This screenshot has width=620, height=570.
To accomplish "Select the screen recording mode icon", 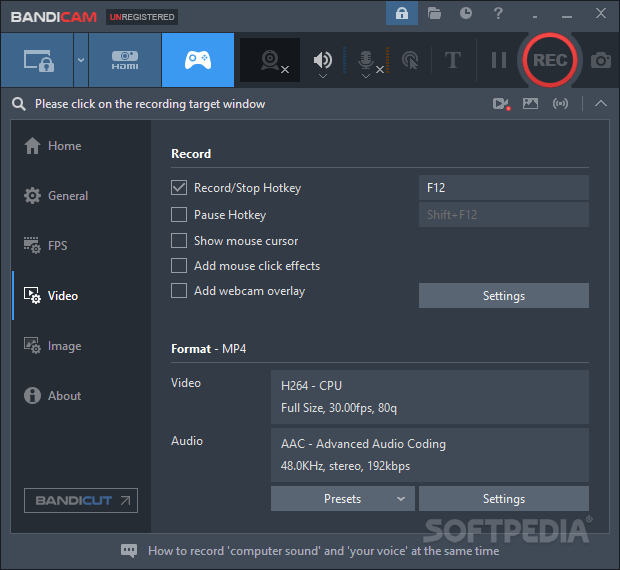I will point(37,60).
